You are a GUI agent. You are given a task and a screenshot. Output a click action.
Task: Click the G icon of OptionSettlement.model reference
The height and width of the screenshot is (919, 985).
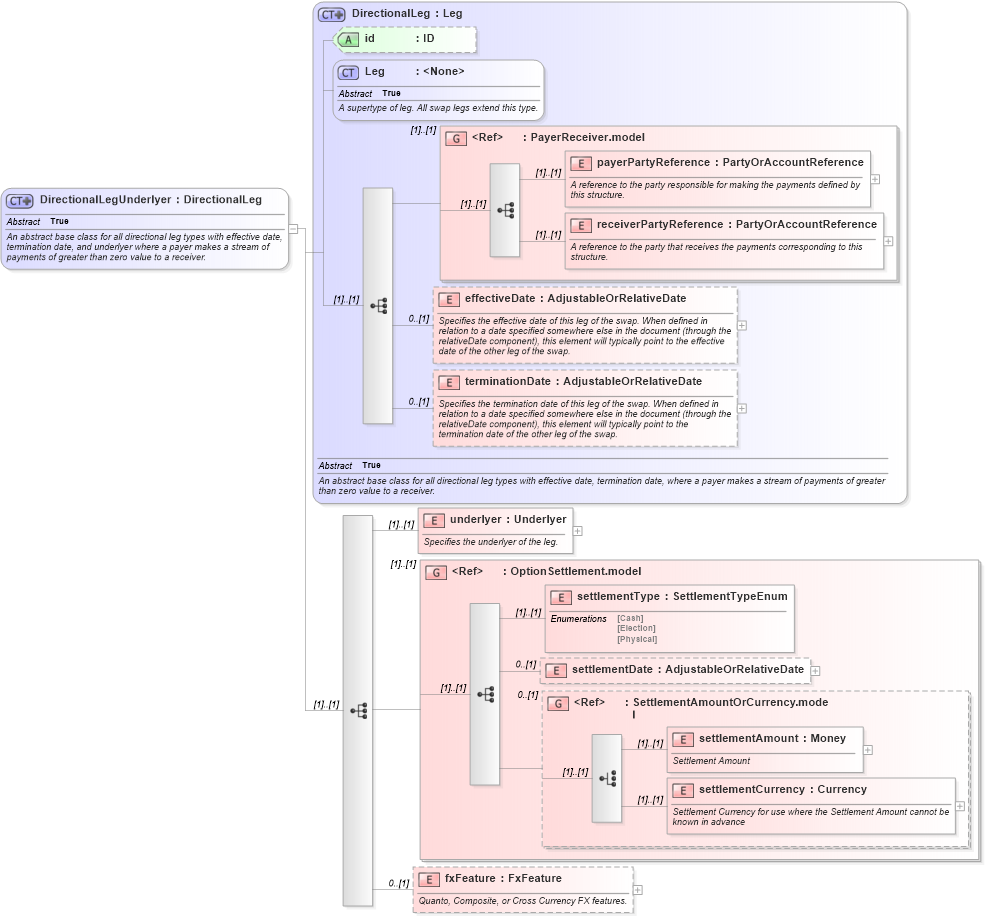[436, 571]
